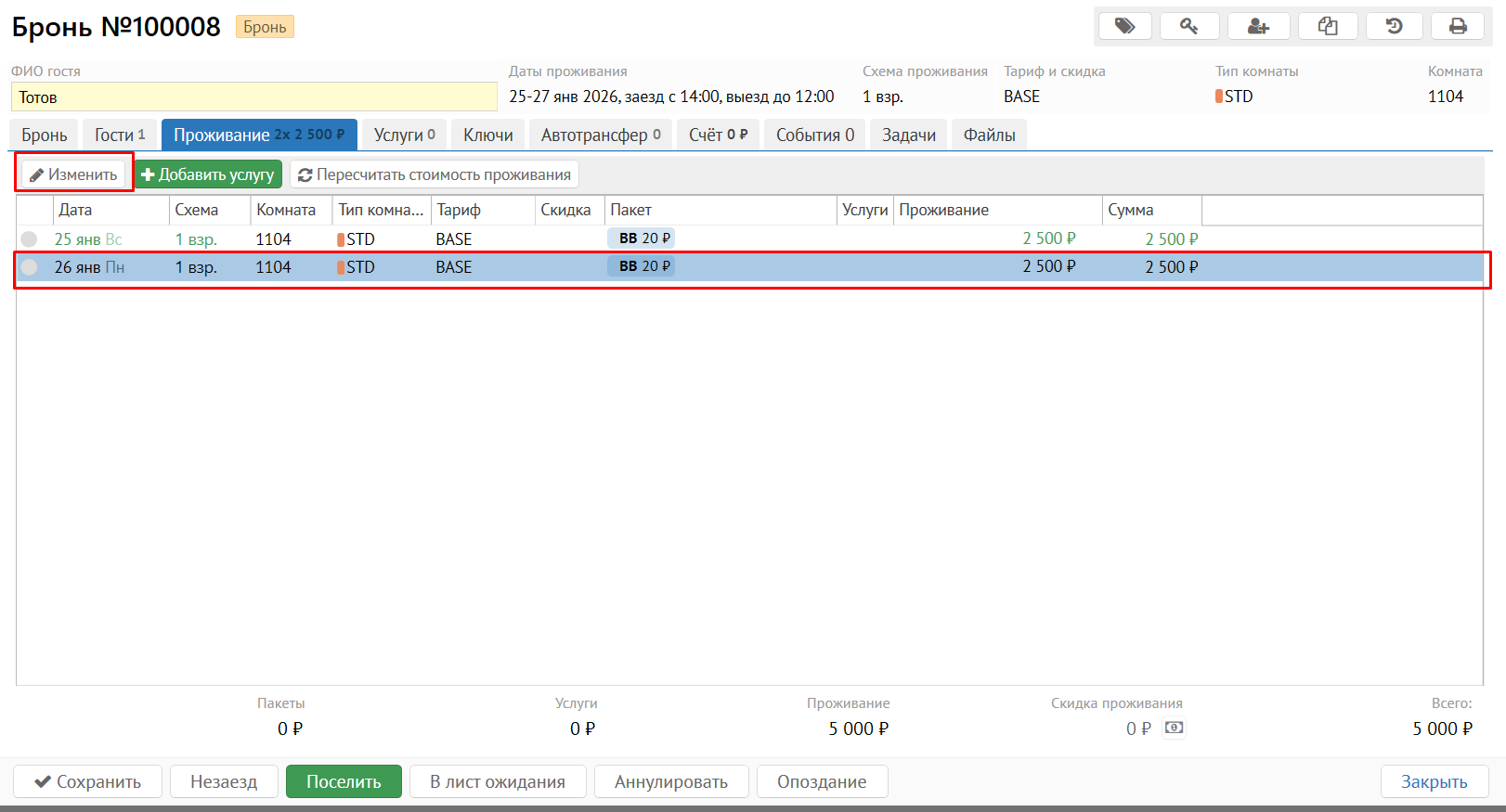Click the Сумма column header
Screen dimensions: 1506x812
(x=1152, y=210)
